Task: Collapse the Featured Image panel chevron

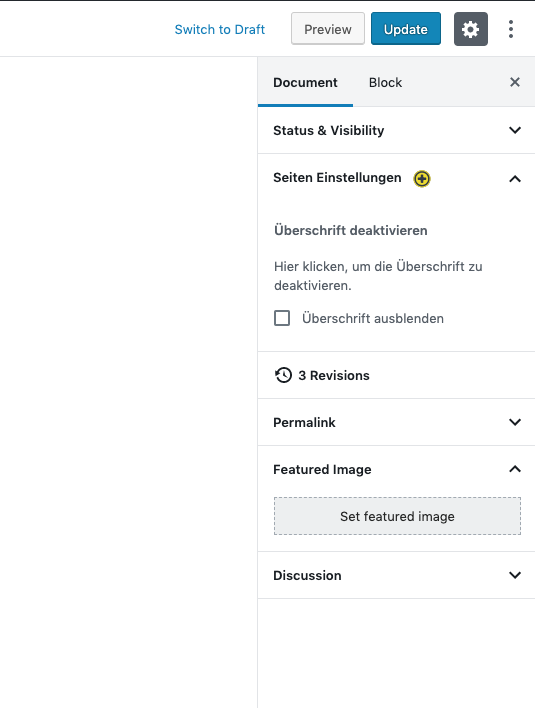Action: click(x=515, y=469)
